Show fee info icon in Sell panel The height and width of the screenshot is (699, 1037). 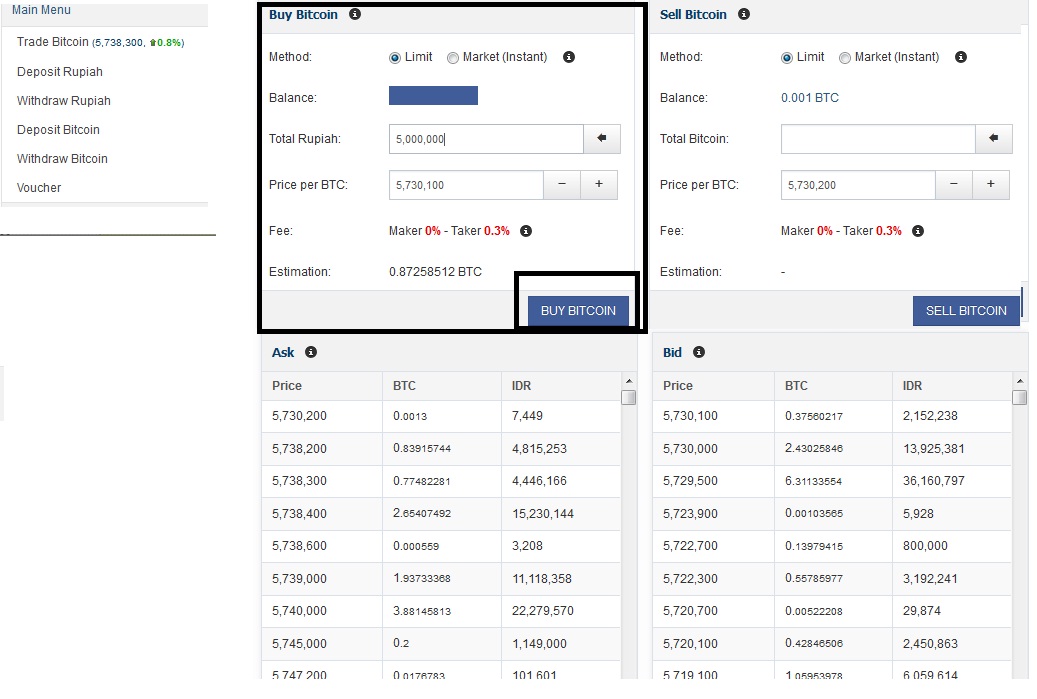point(918,231)
